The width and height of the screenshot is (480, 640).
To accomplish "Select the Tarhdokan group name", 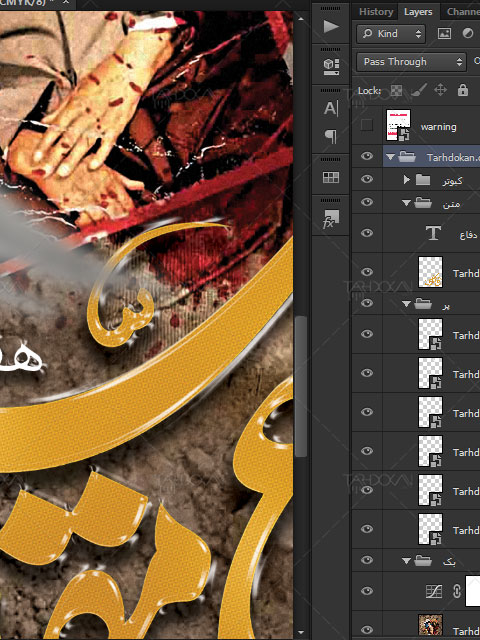I will pos(453,158).
